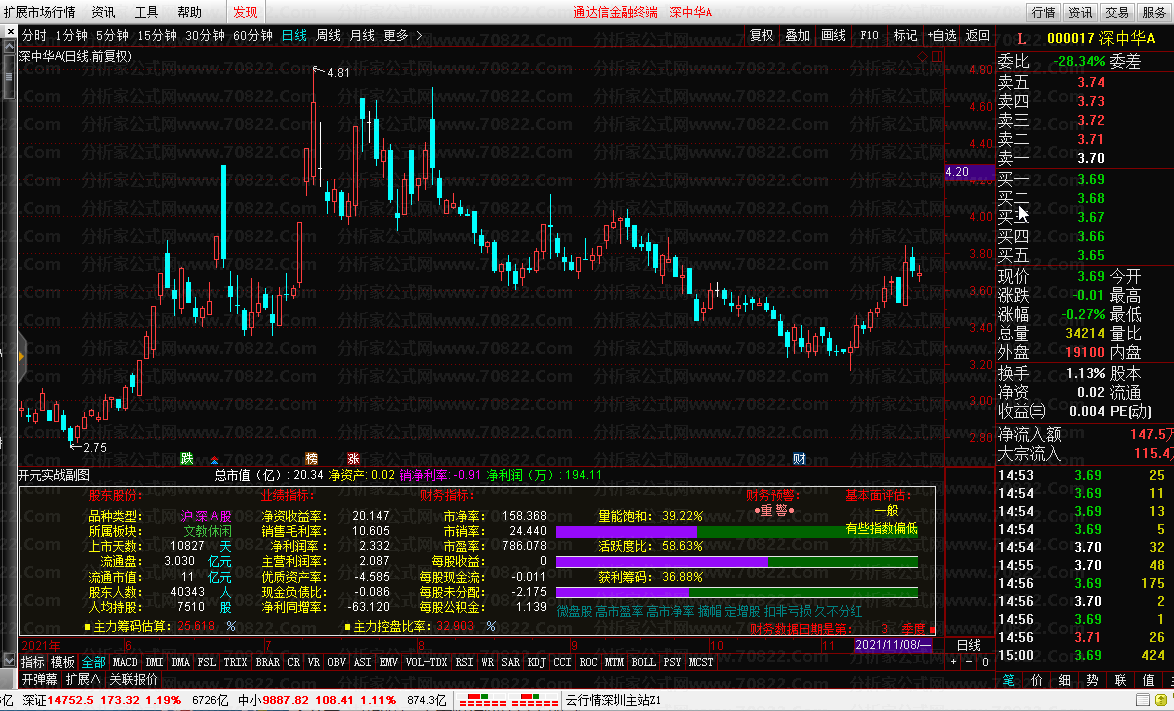
Task: Switch to the 势 trend tab
Action: tap(1092, 680)
